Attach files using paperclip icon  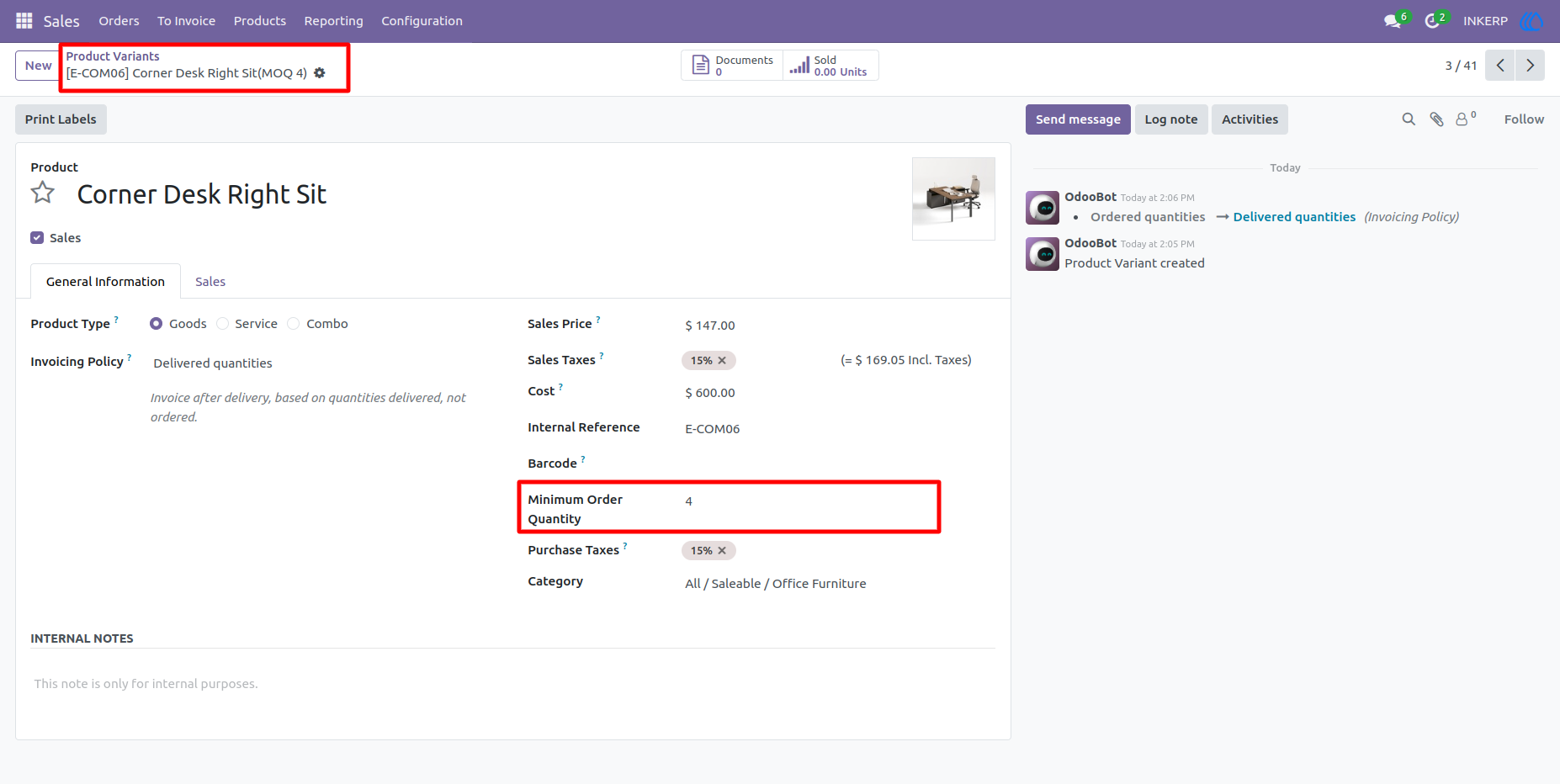coord(1437,119)
